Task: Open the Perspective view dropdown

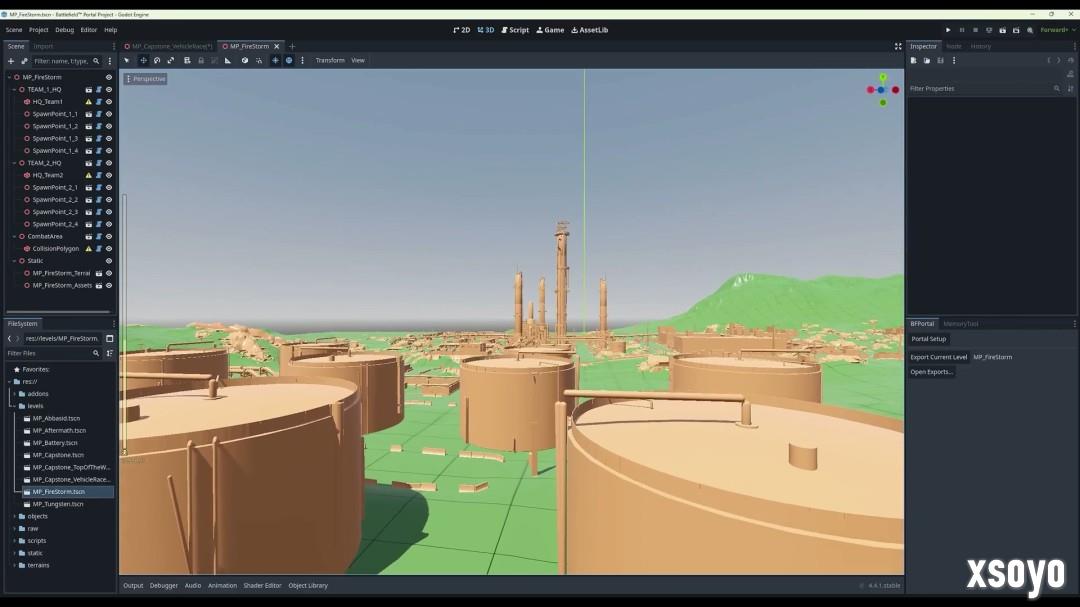Action: pos(146,79)
